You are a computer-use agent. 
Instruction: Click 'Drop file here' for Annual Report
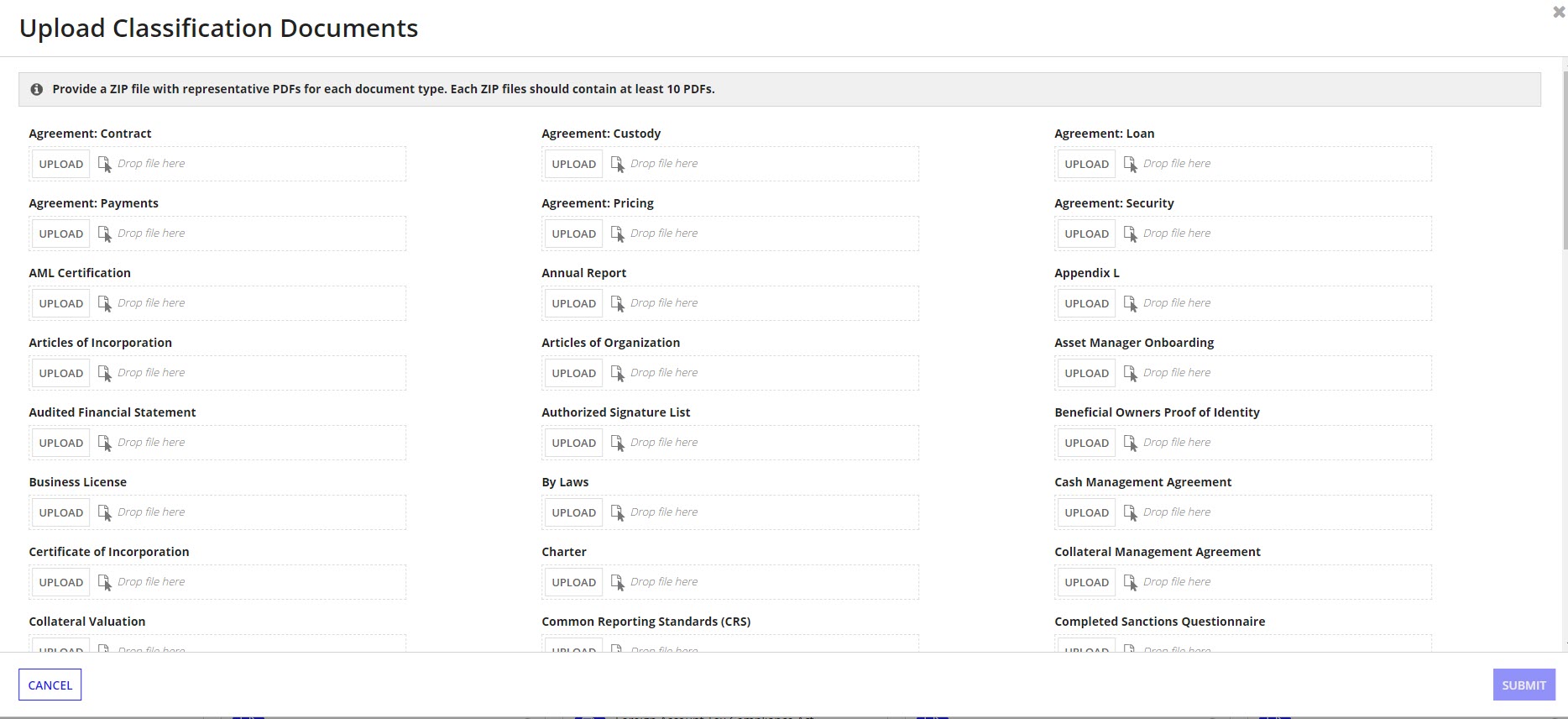(x=664, y=303)
